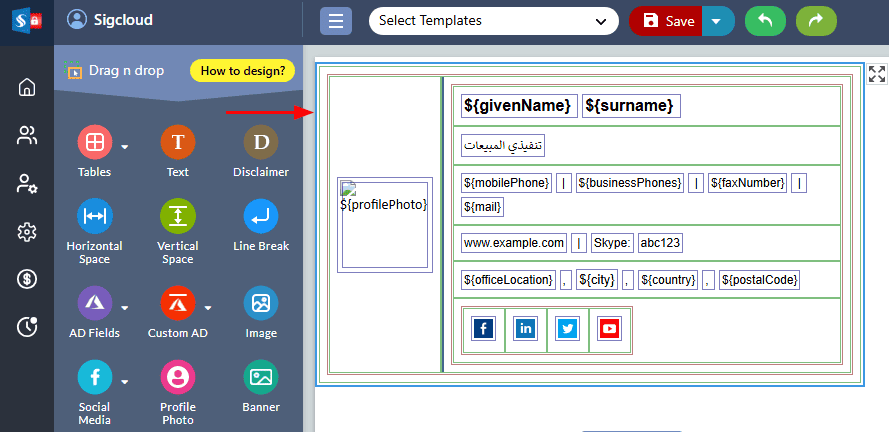Select the Horizontal Space element

point(94,217)
